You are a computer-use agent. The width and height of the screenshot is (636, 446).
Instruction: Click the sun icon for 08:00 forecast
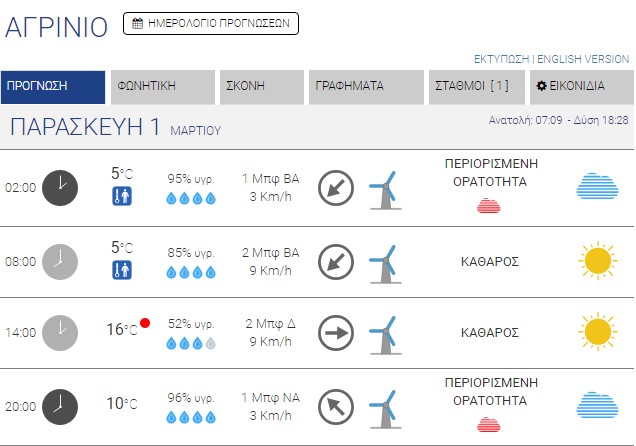[x=597, y=261]
